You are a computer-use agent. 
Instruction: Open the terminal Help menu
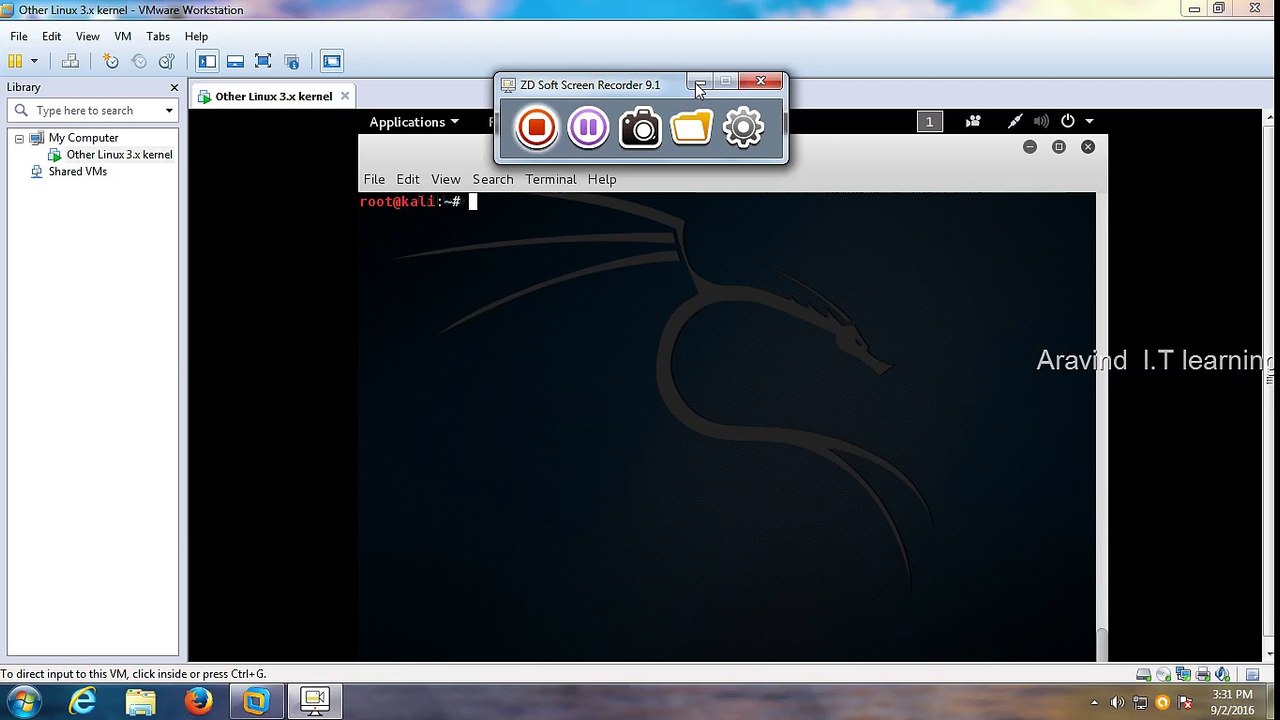pyautogui.click(x=602, y=179)
